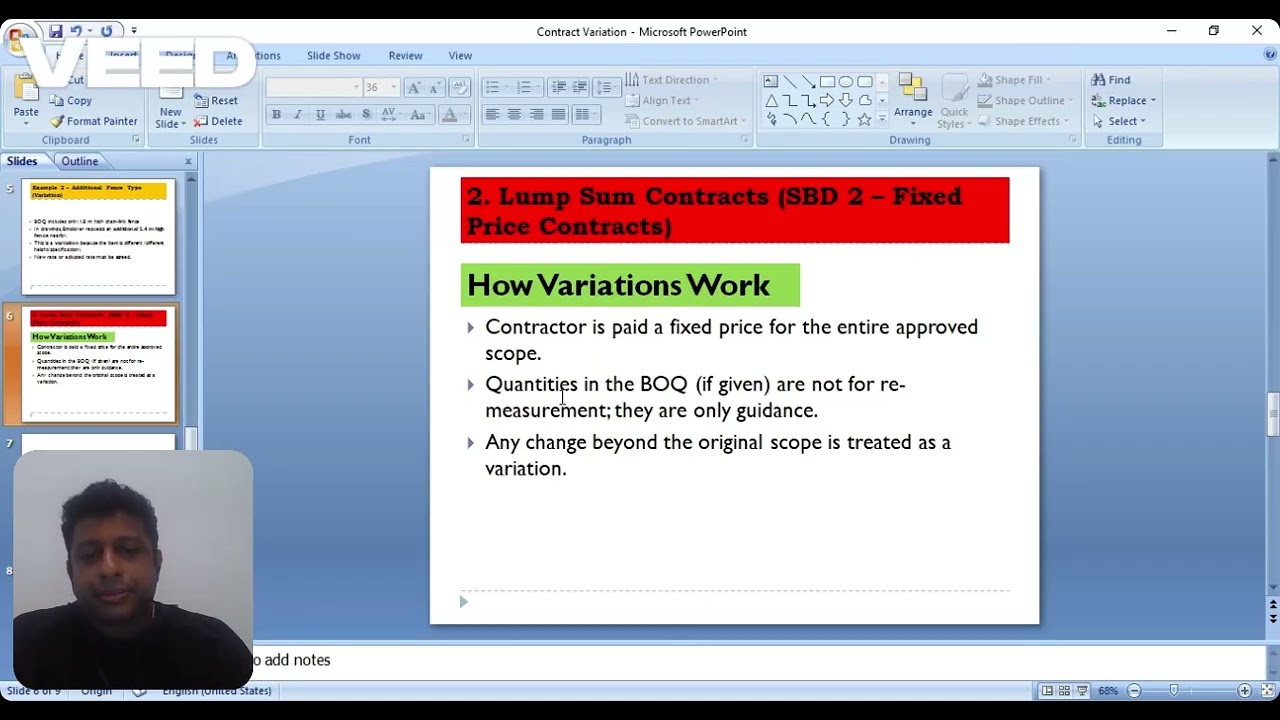Click the Redo/Repeat icon in quick access toolbar
The image size is (1280, 720).
[x=106, y=31]
